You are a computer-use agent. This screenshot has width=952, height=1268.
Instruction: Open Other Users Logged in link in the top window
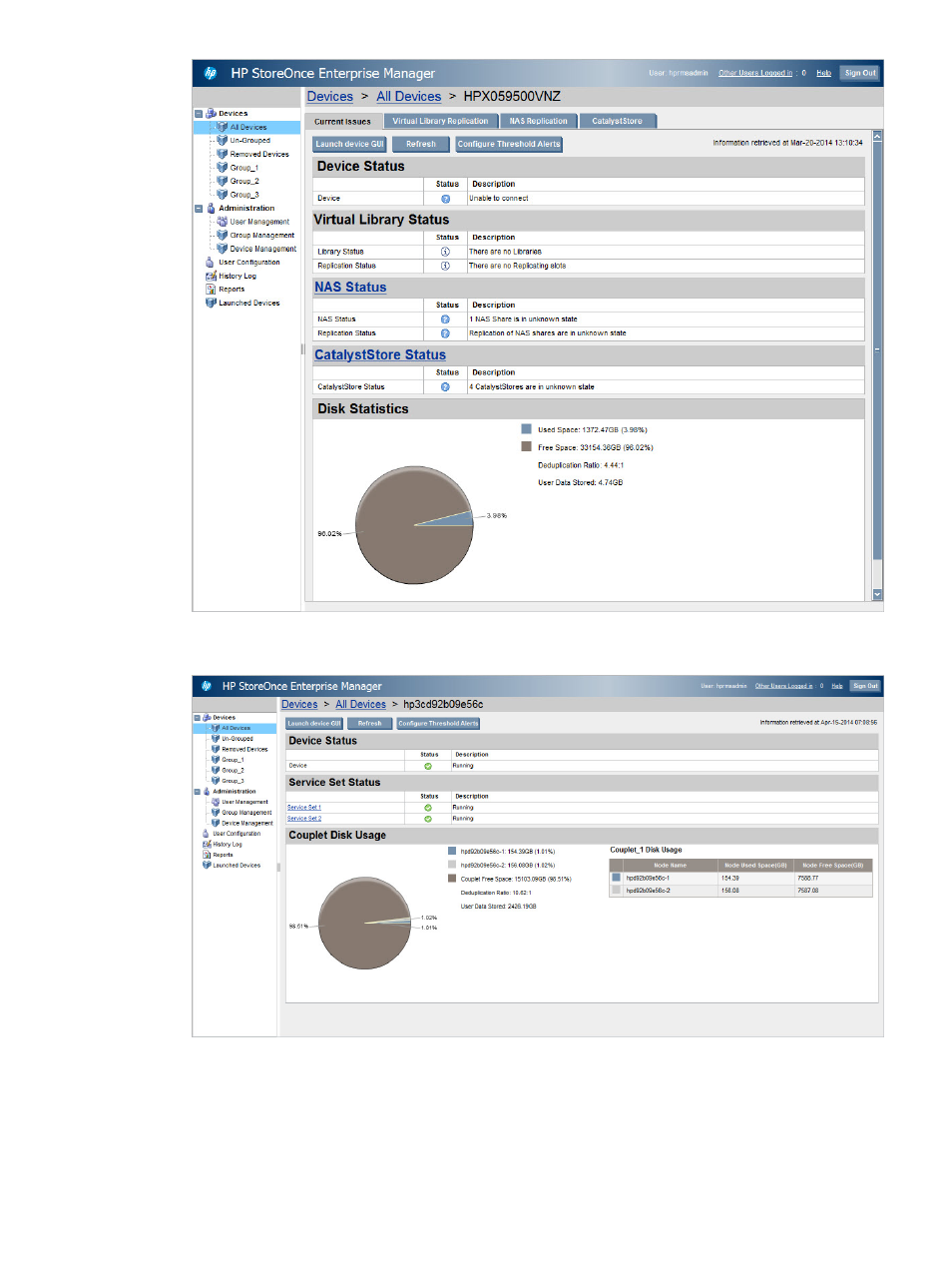click(x=755, y=73)
